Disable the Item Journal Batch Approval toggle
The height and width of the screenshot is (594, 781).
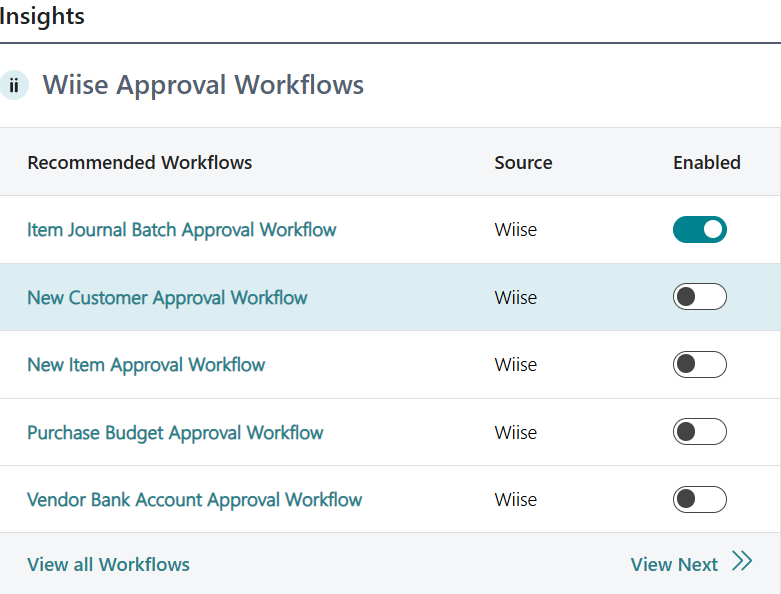699,230
